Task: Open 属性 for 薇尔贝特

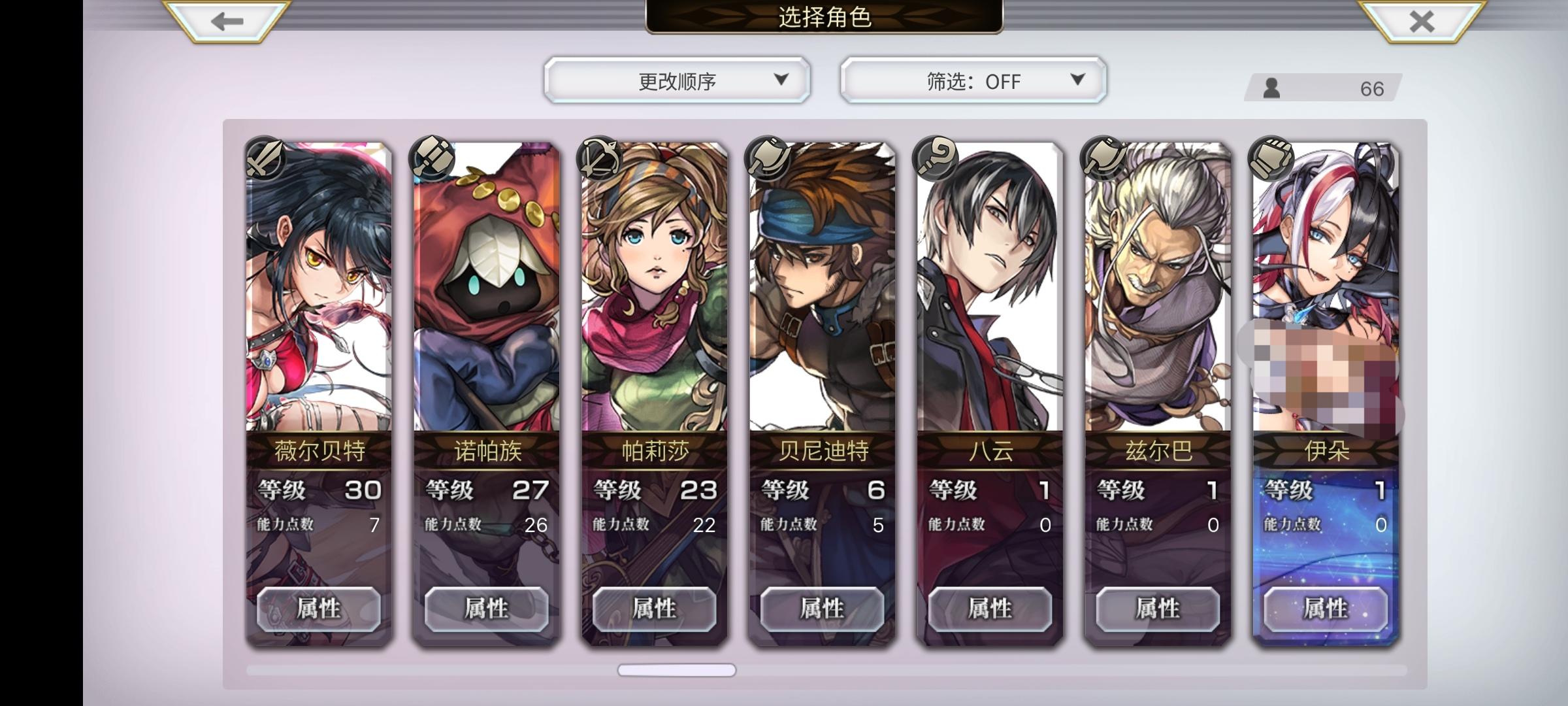Action: coord(319,609)
